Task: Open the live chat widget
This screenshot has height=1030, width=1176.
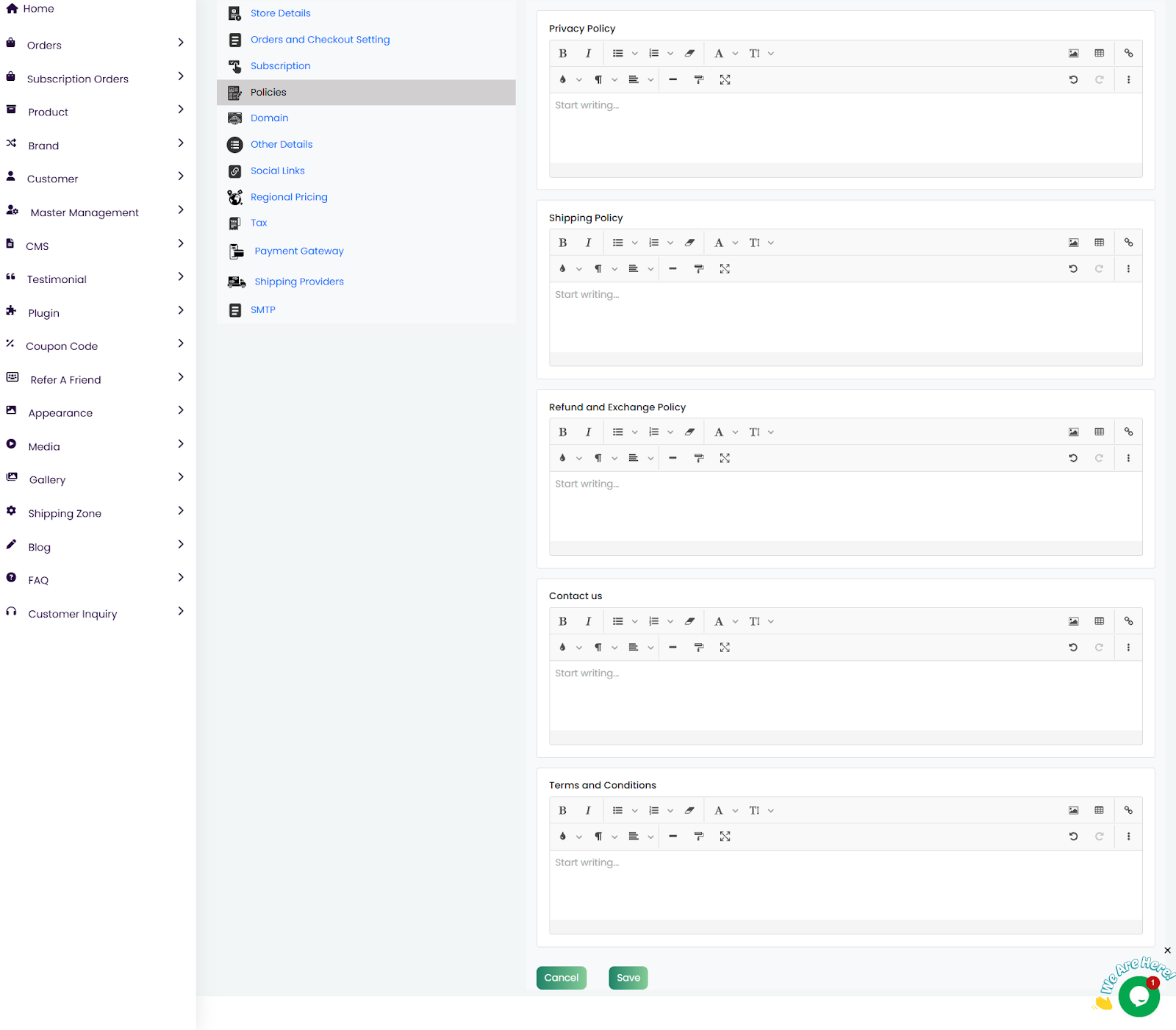Action: [x=1139, y=996]
